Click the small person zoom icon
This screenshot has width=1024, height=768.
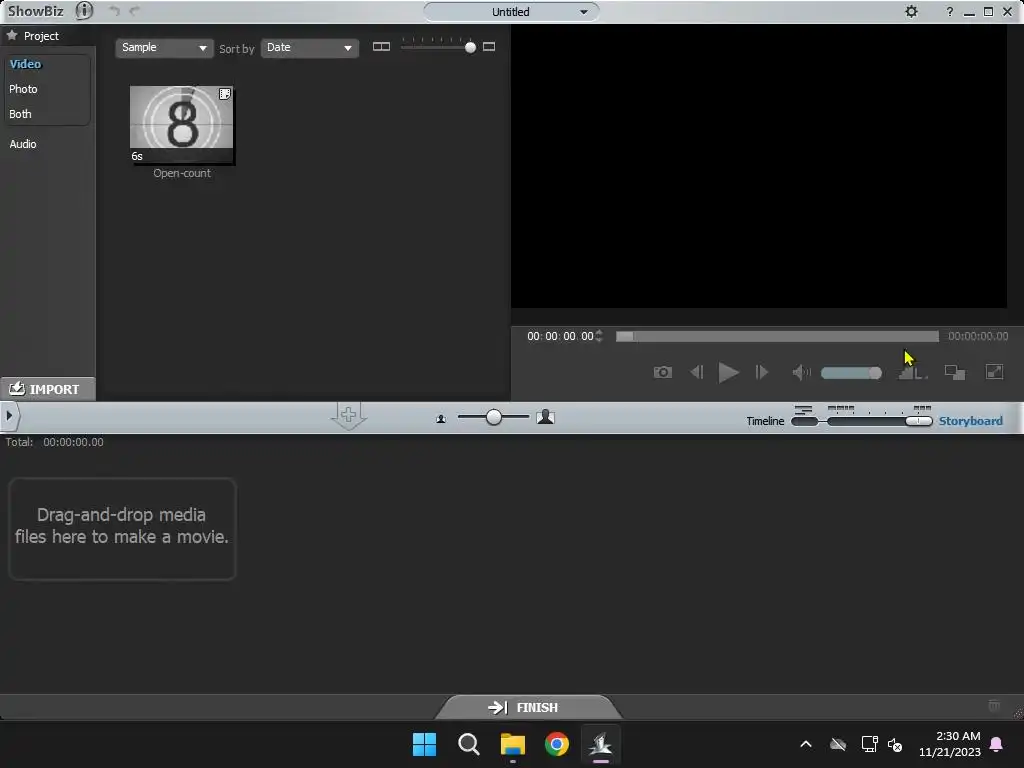441,419
